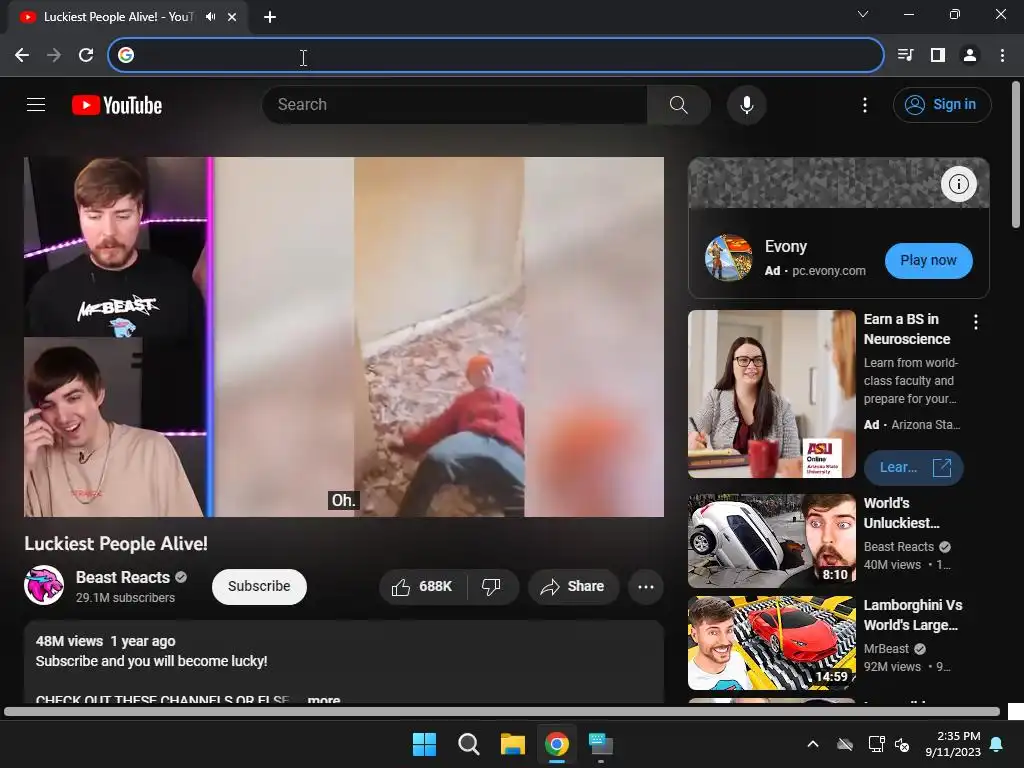Open the Evony ad avatar
Screen dimensions: 1024x768
tap(729, 258)
